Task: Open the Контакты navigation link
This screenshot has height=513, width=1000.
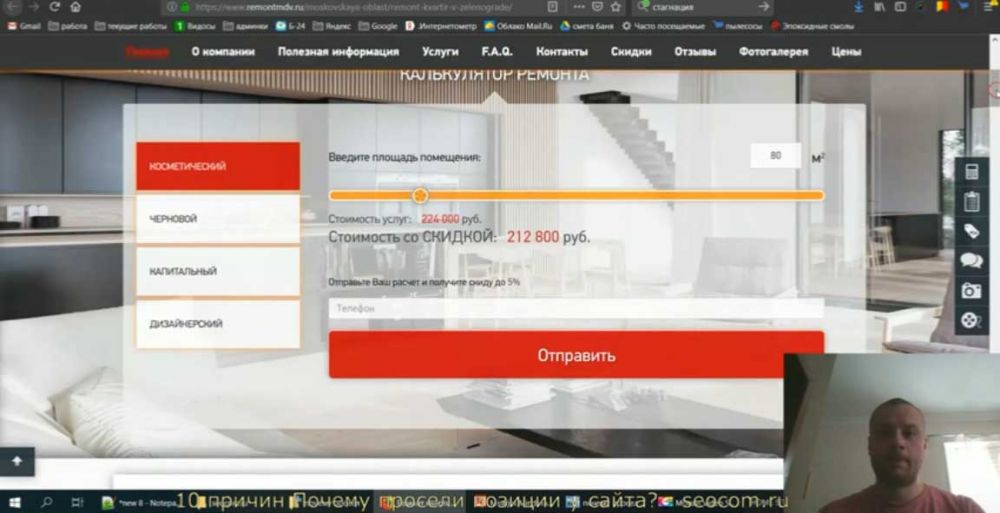Action: coord(561,52)
